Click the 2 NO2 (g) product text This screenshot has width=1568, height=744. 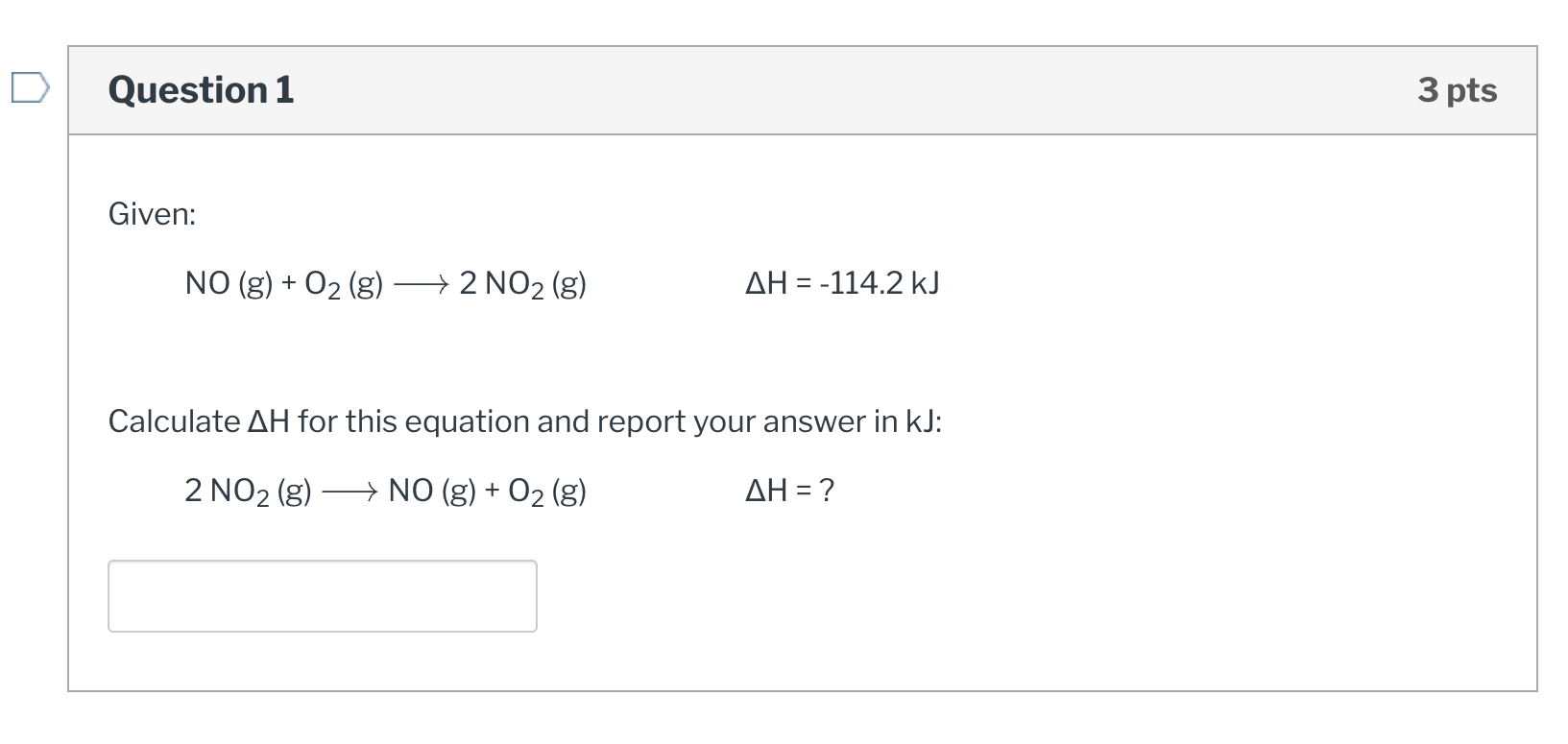coord(523,282)
